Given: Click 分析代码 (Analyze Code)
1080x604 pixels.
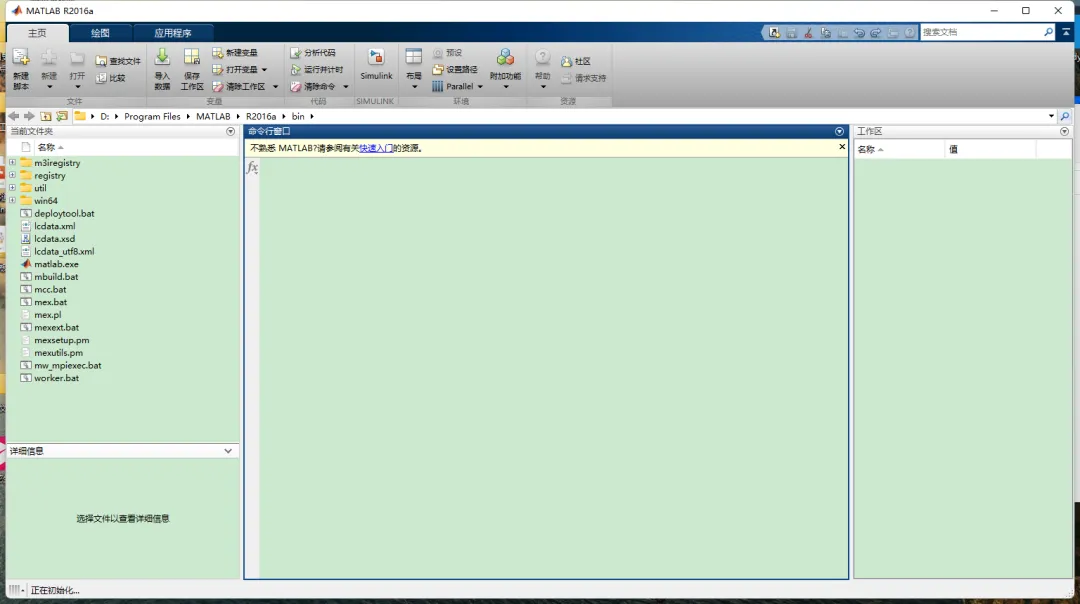Looking at the screenshot, I should pyautogui.click(x=313, y=52).
